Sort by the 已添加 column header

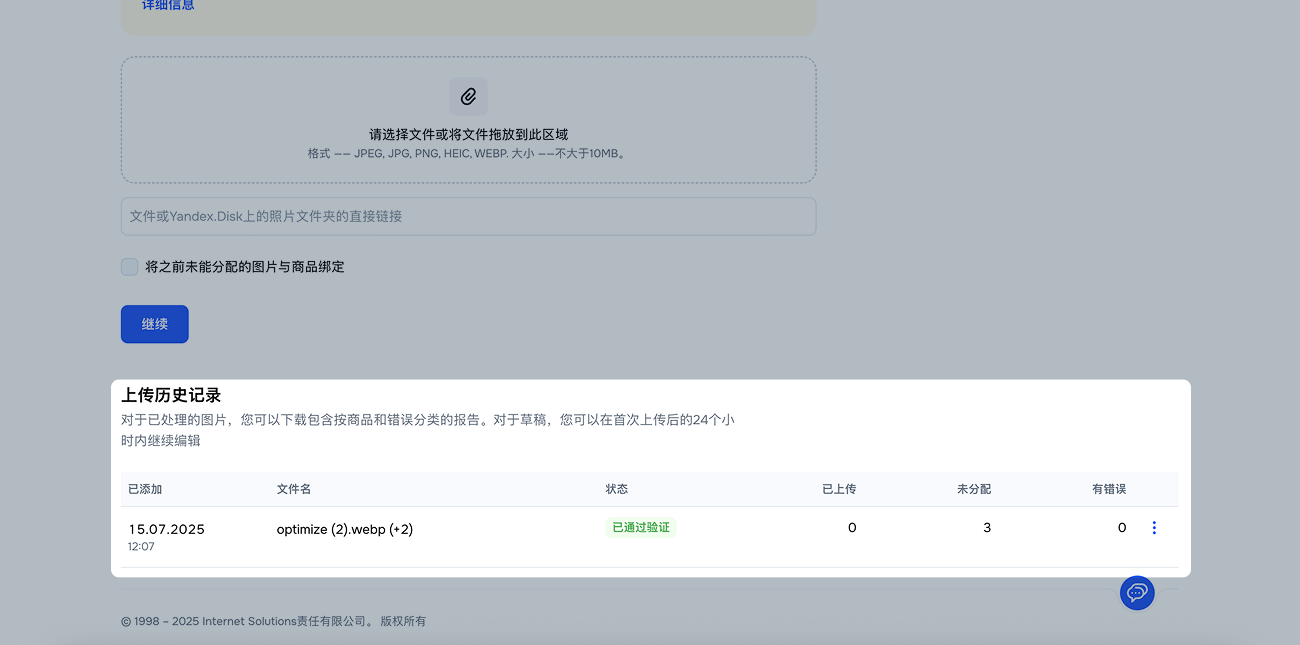[145, 489]
